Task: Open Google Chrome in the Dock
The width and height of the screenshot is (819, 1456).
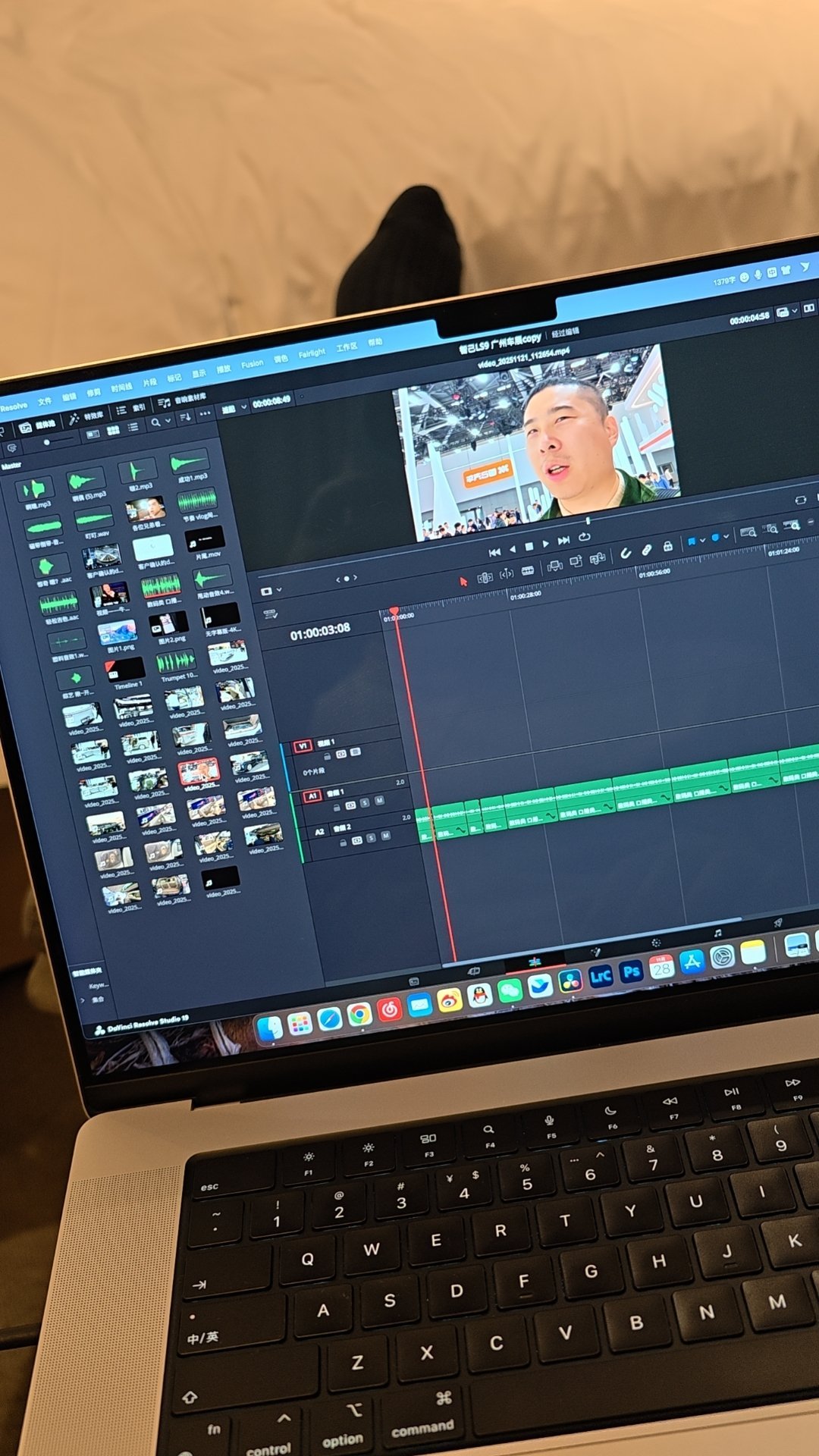Action: pos(359,1014)
